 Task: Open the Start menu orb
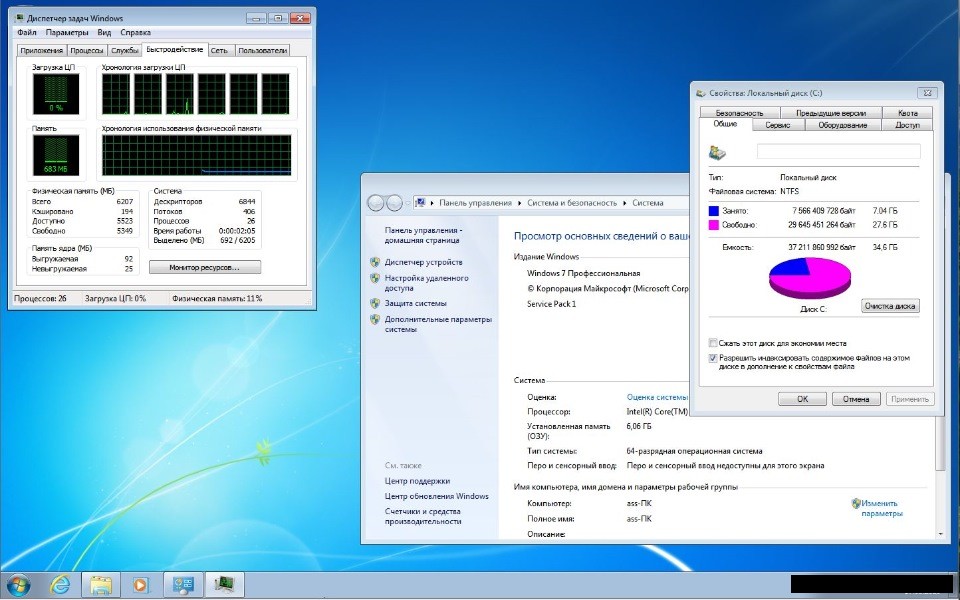(17, 585)
